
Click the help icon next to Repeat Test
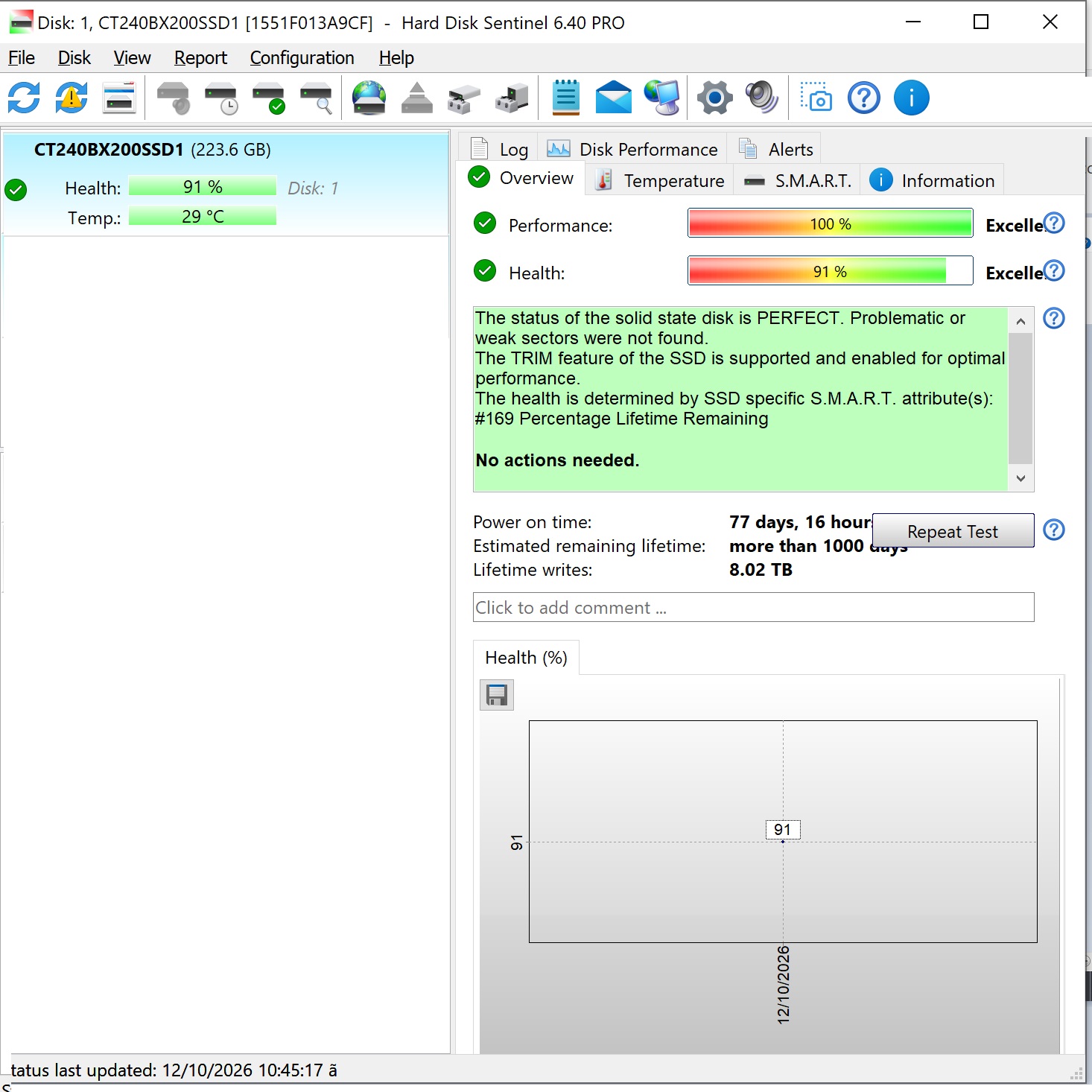1054,530
